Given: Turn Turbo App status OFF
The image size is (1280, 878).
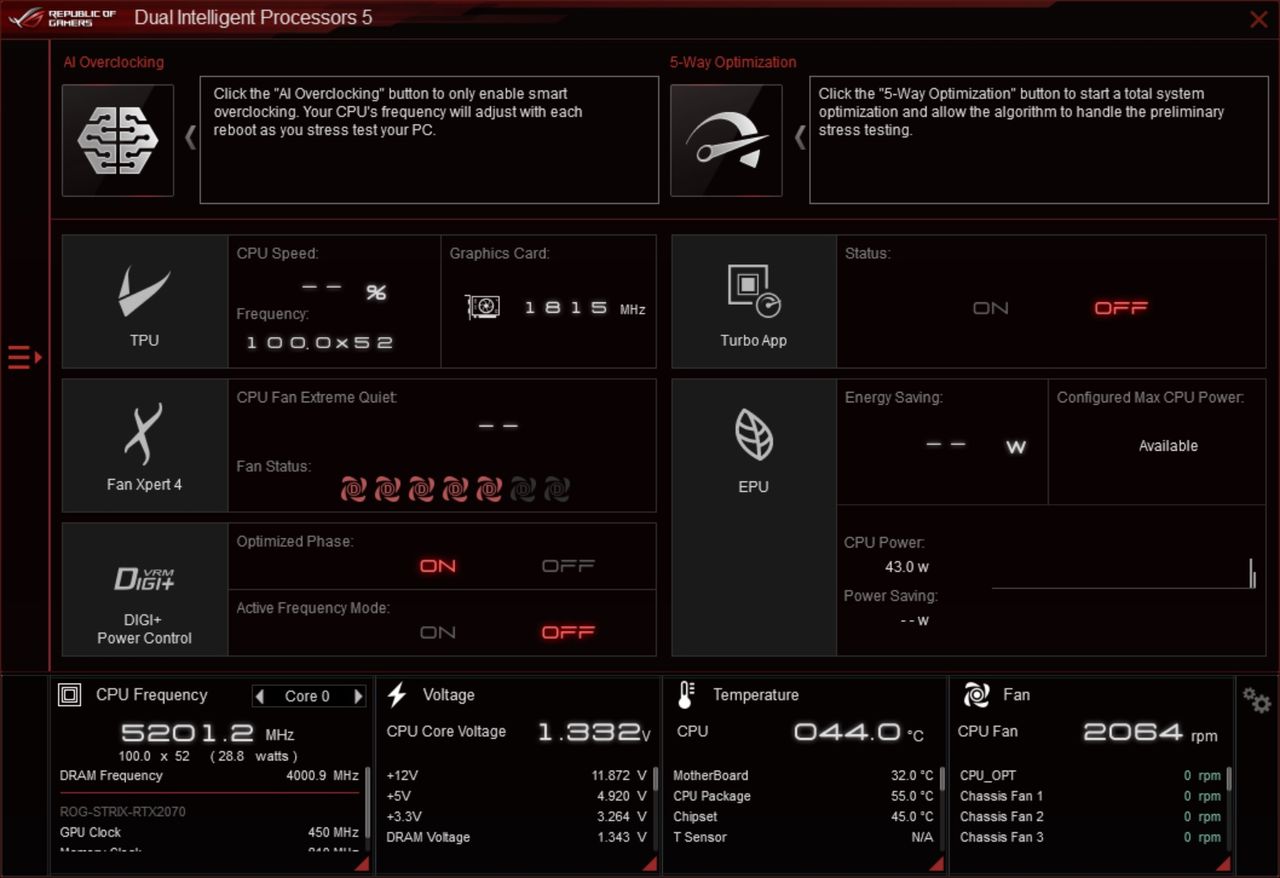Looking at the screenshot, I should [x=1121, y=308].
